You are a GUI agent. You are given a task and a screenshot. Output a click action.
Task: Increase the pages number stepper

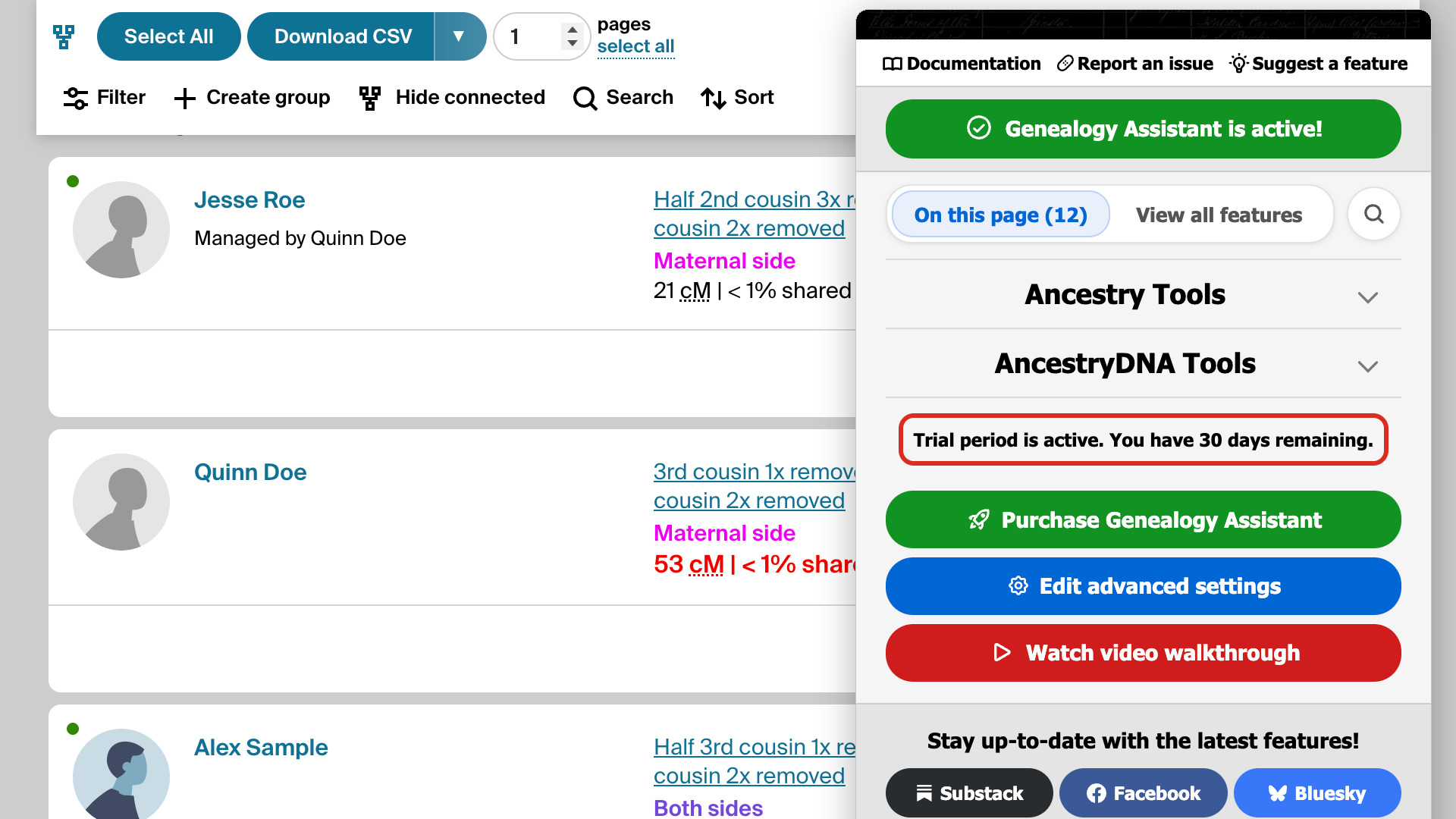pyautogui.click(x=573, y=30)
